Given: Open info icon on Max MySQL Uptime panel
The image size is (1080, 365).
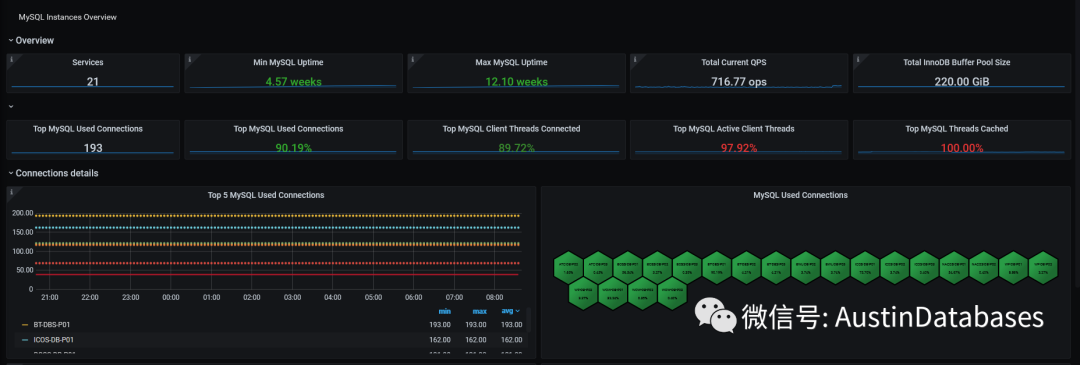Looking at the screenshot, I should pyautogui.click(x=412, y=60).
